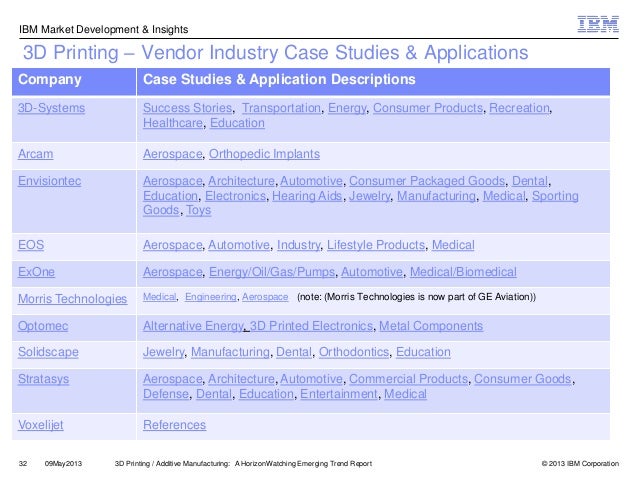Open Stratasys Consumer Goods link
Viewport: 638px width, 479px height.
click(x=522, y=379)
